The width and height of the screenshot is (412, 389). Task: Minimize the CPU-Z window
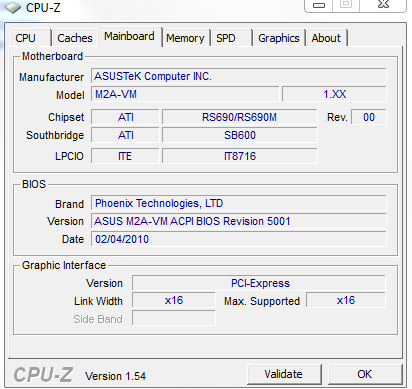click(318, 6)
